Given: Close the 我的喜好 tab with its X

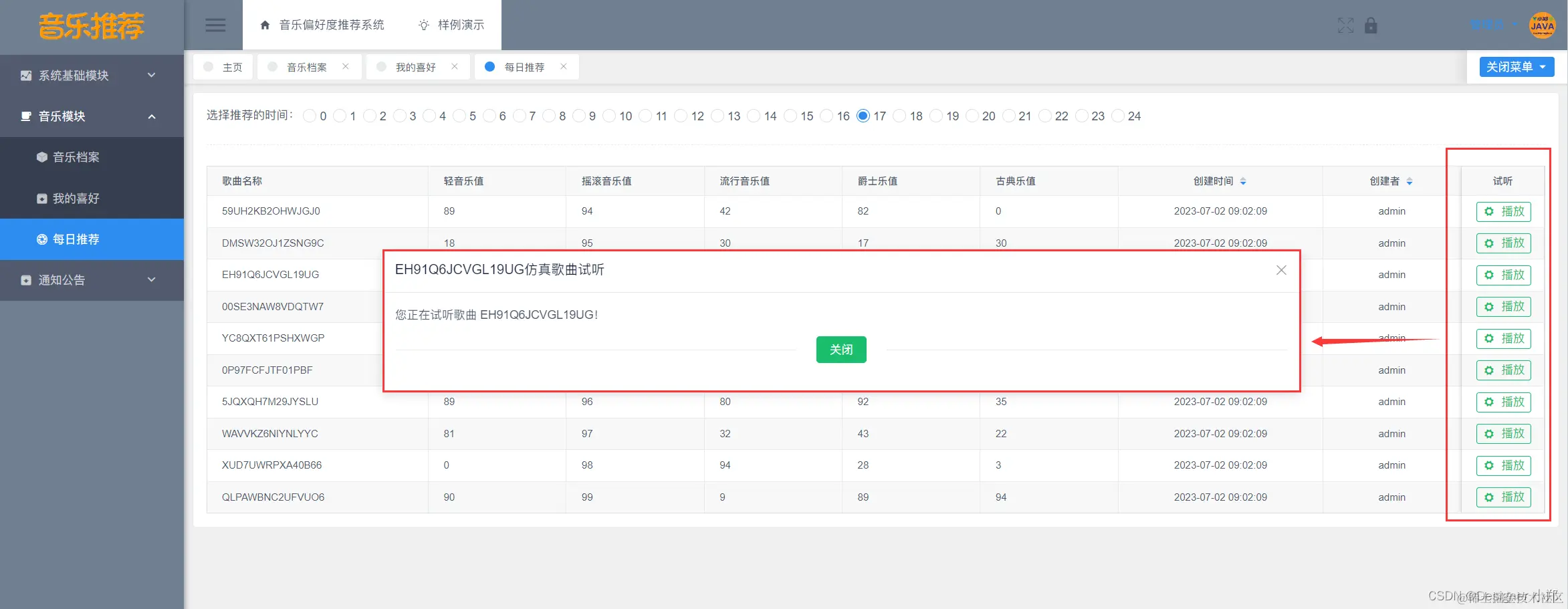Looking at the screenshot, I should (x=455, y=66).
